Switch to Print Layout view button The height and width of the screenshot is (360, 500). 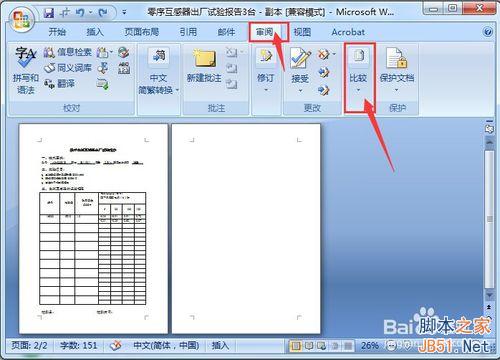[x=295, y=346]
